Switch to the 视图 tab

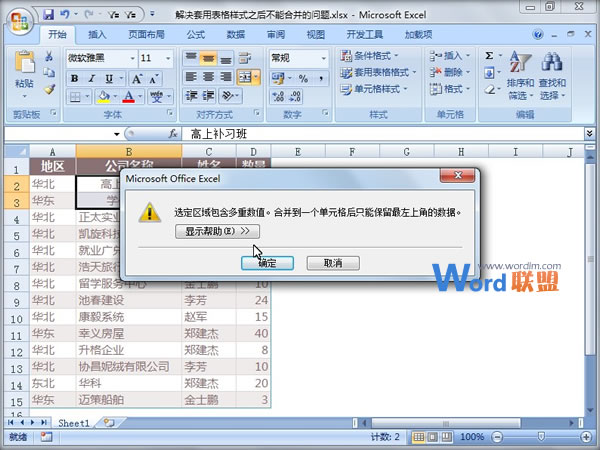coord(316,34)
